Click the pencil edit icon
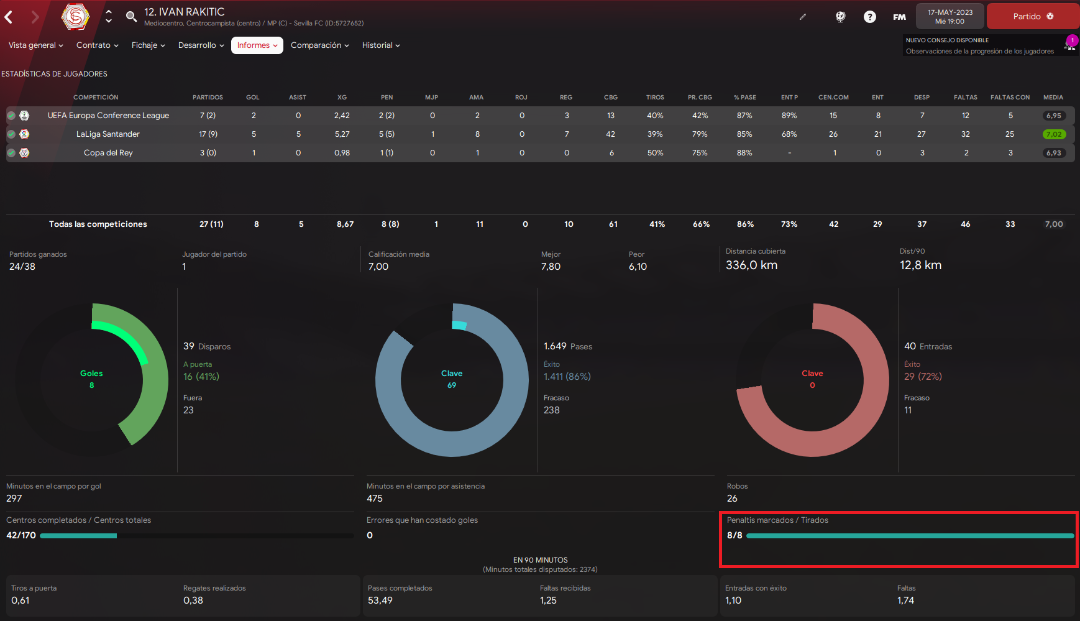Image resolution: width=1080 pixels, height=621 pixels. (x=802, y=17)
